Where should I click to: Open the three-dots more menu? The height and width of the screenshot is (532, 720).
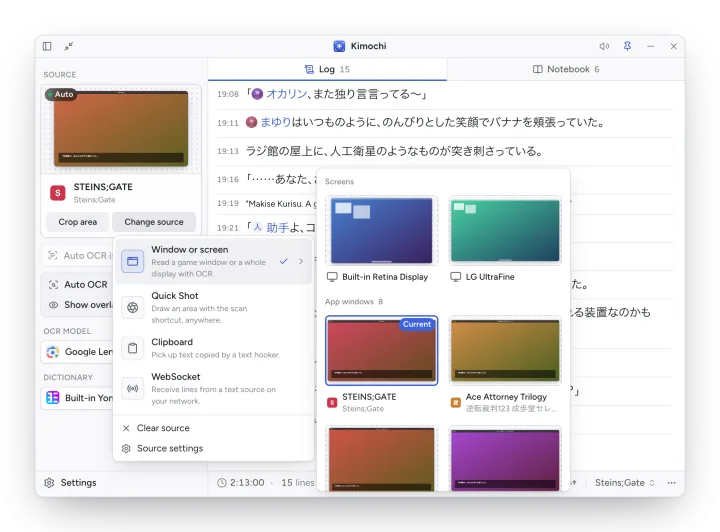click(x=671, y=483)
